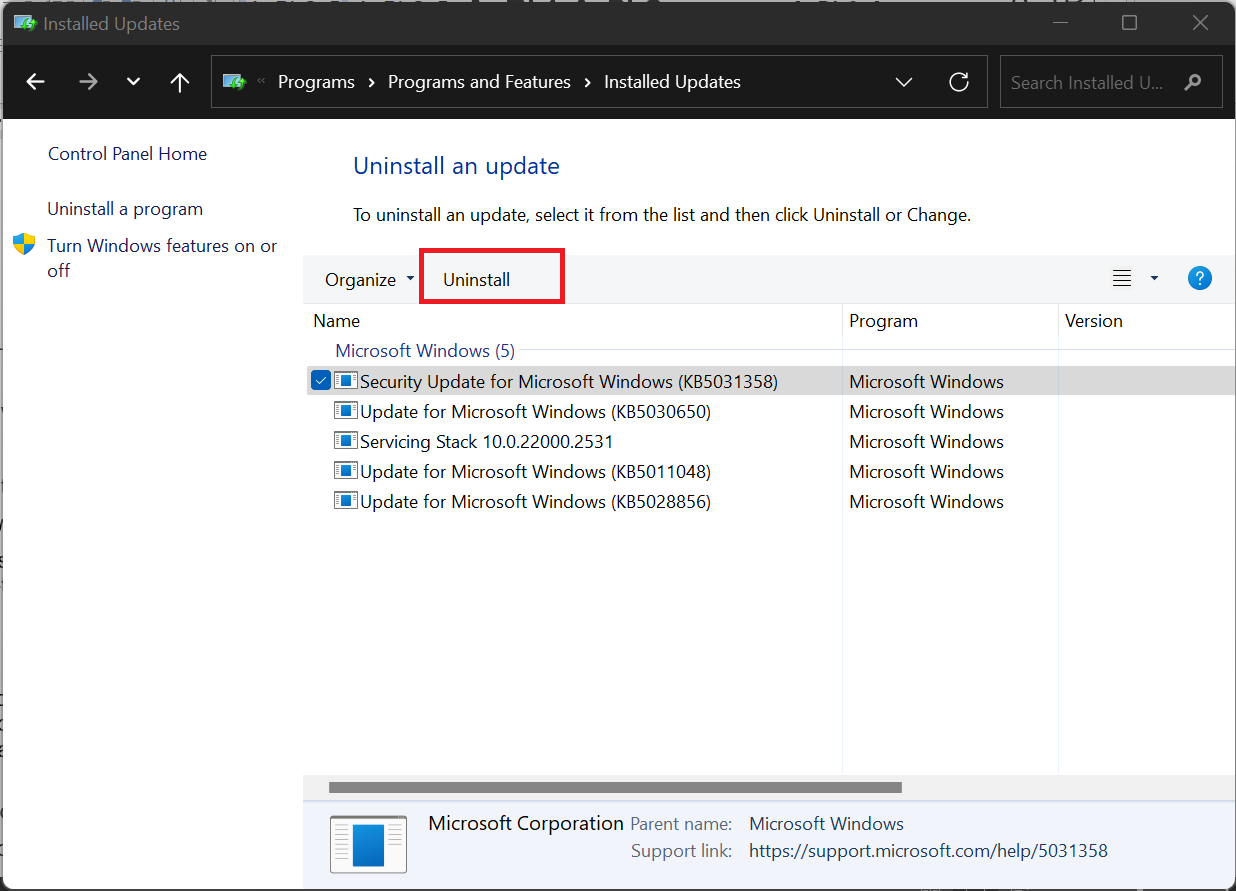Click the icon beside KB5011048 update

tap(346, 471)
